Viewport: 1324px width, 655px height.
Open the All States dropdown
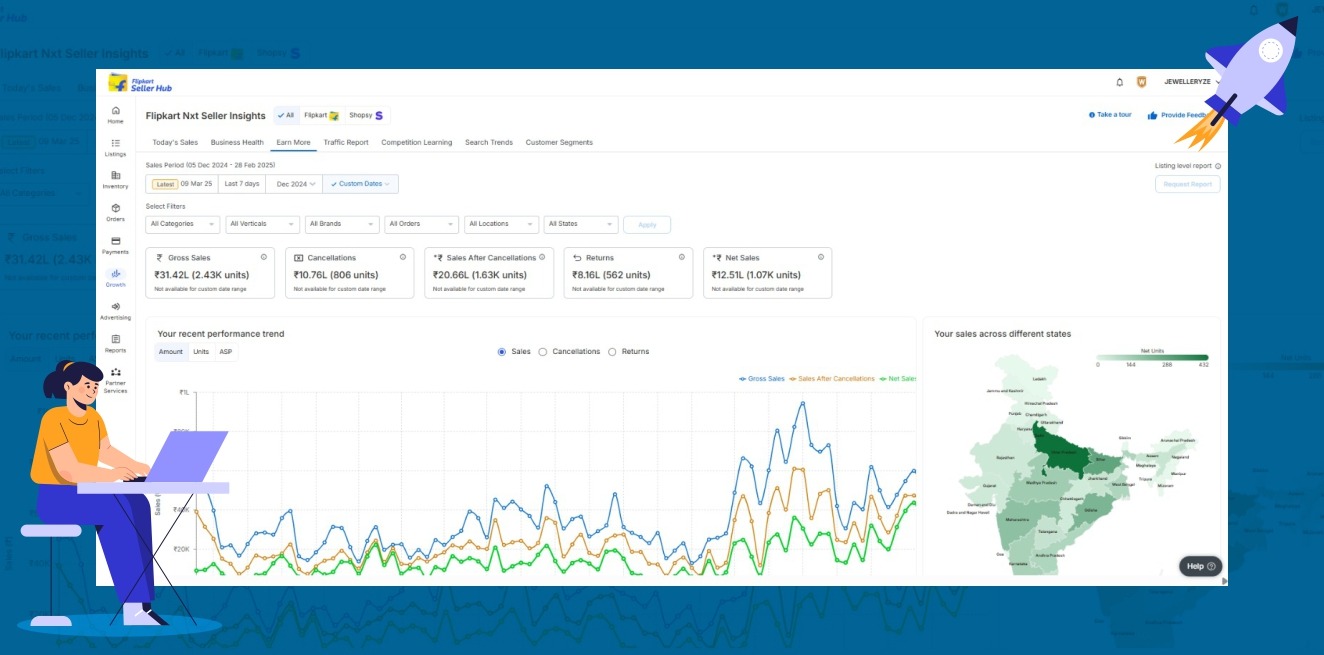(582, 224)
